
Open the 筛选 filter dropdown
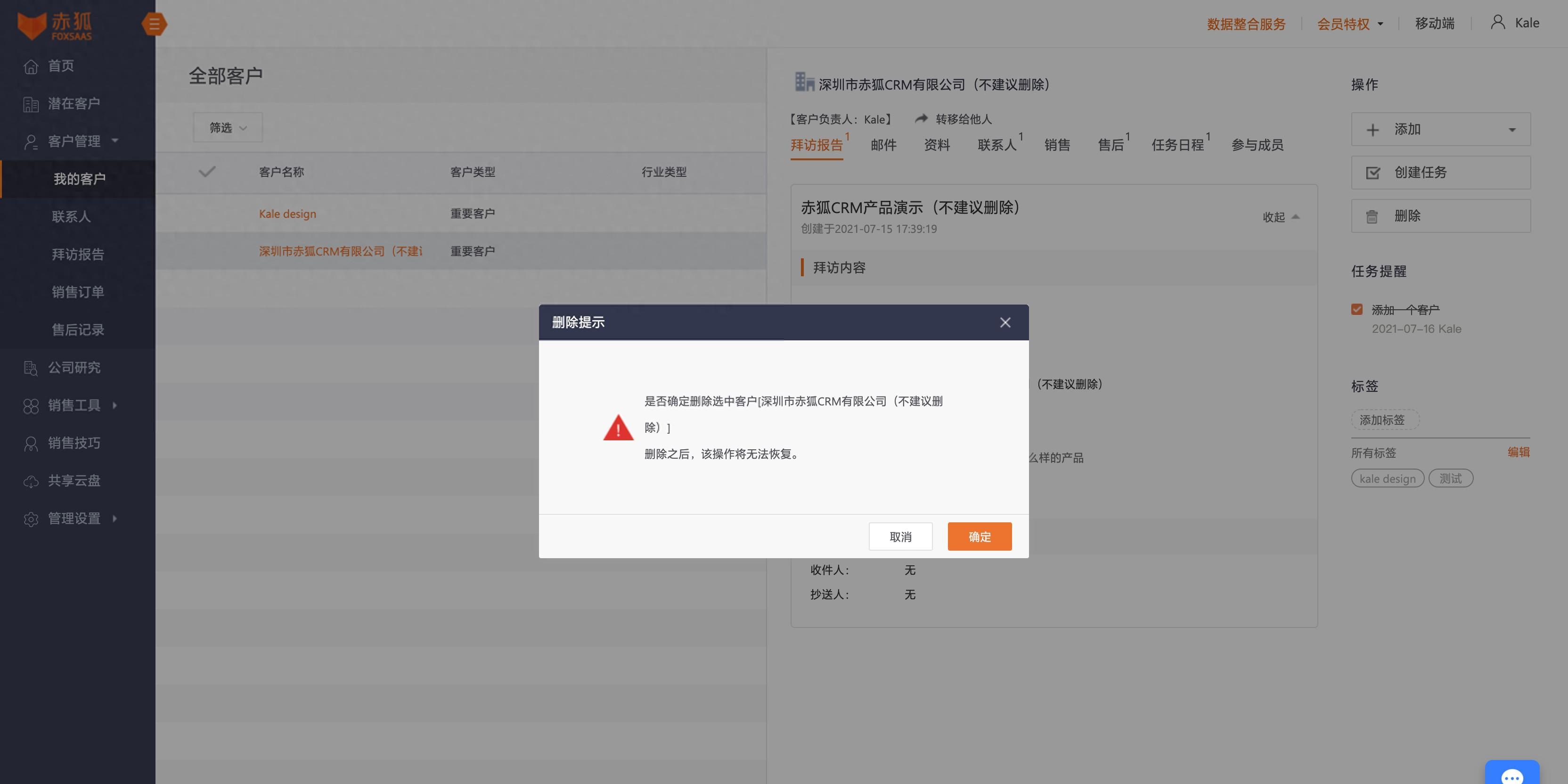[x=228, y=127]
